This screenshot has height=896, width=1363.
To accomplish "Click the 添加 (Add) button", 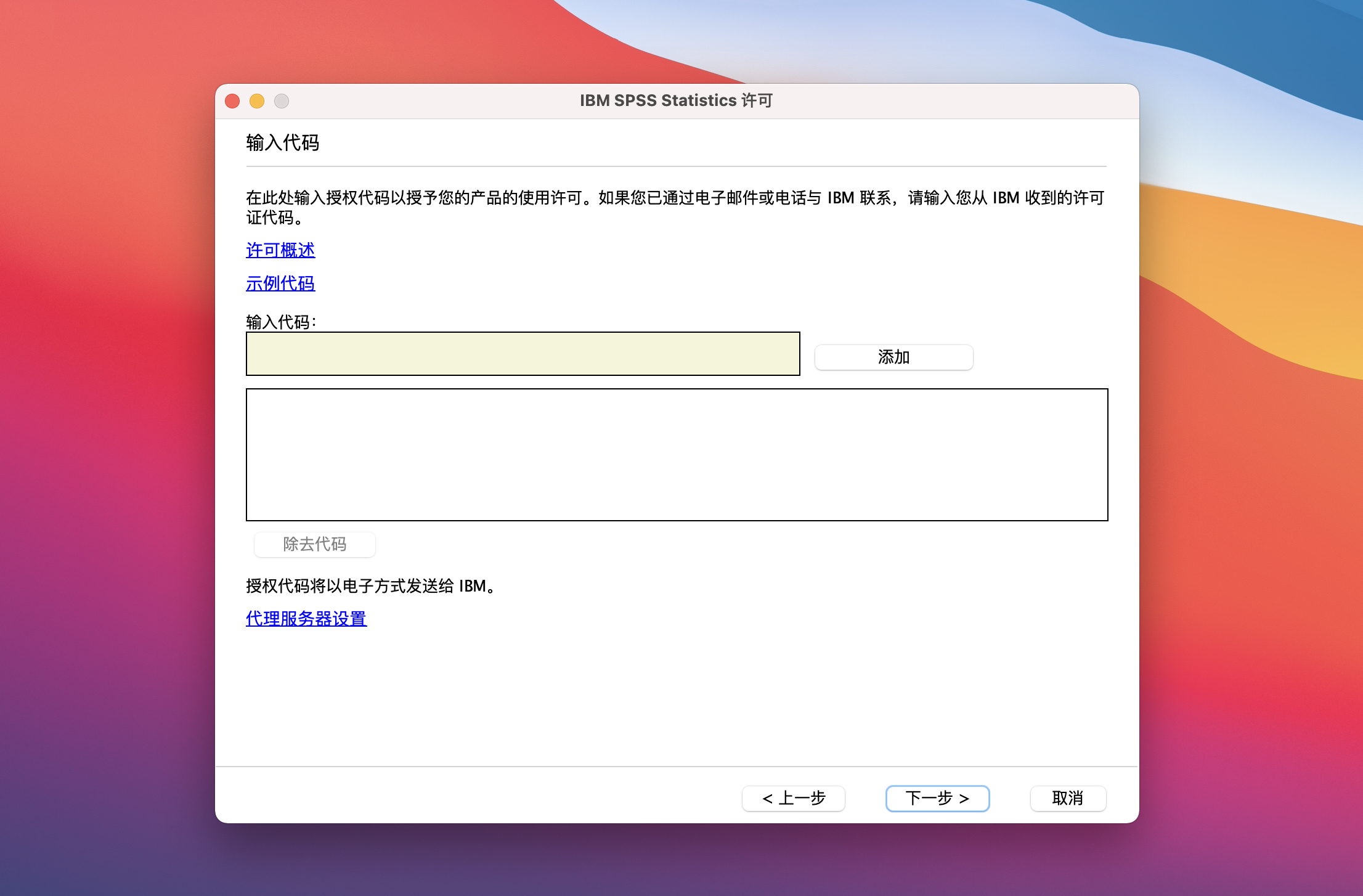I will tap(893, 357).
